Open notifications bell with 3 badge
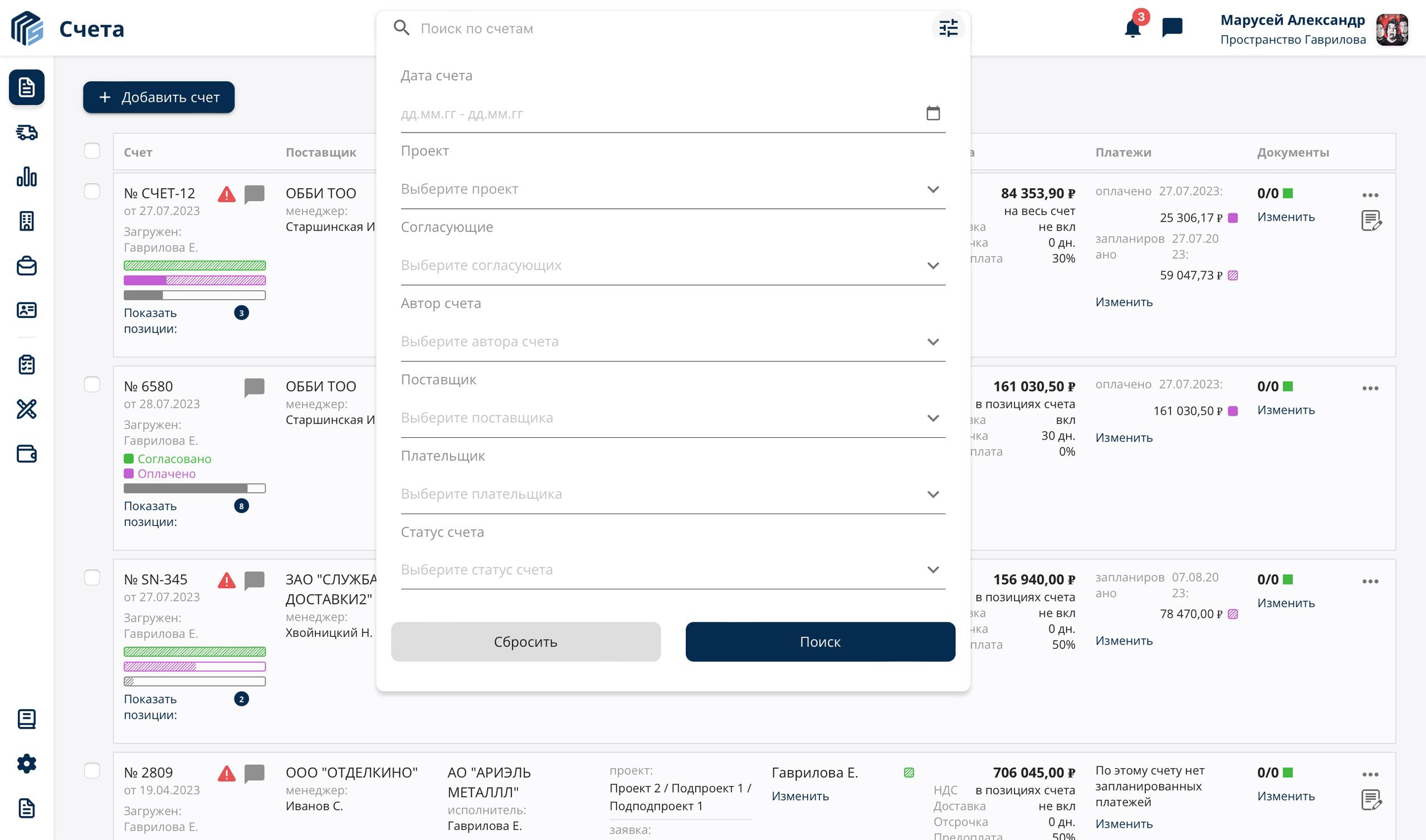 (x=1133, y=27)
